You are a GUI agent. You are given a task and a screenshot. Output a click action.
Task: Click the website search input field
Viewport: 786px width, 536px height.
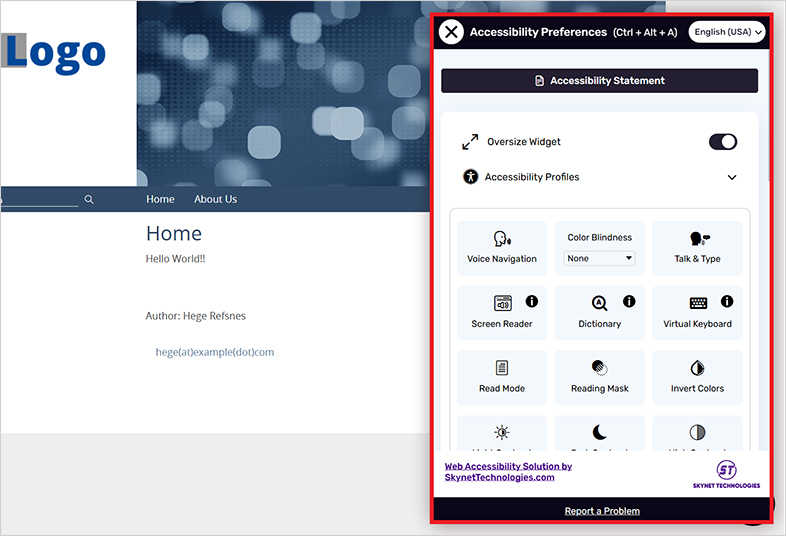point(39,200)
